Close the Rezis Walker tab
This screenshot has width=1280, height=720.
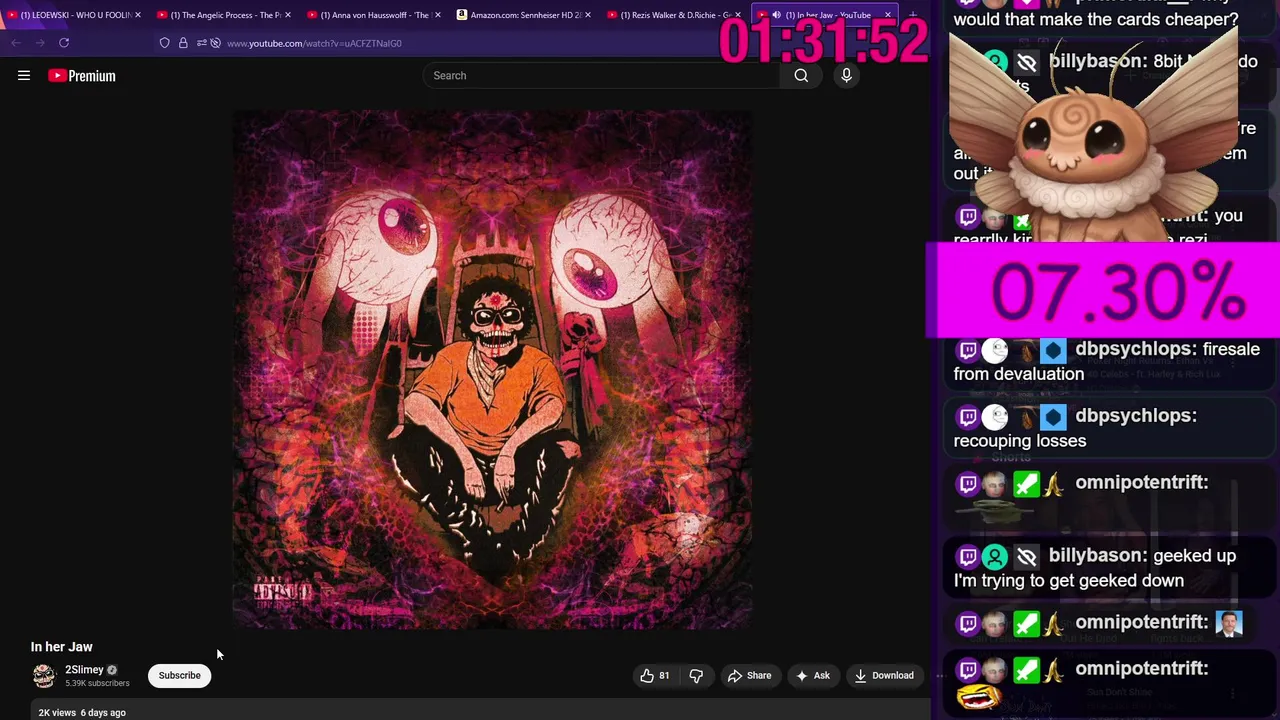[x=737, y=15]
